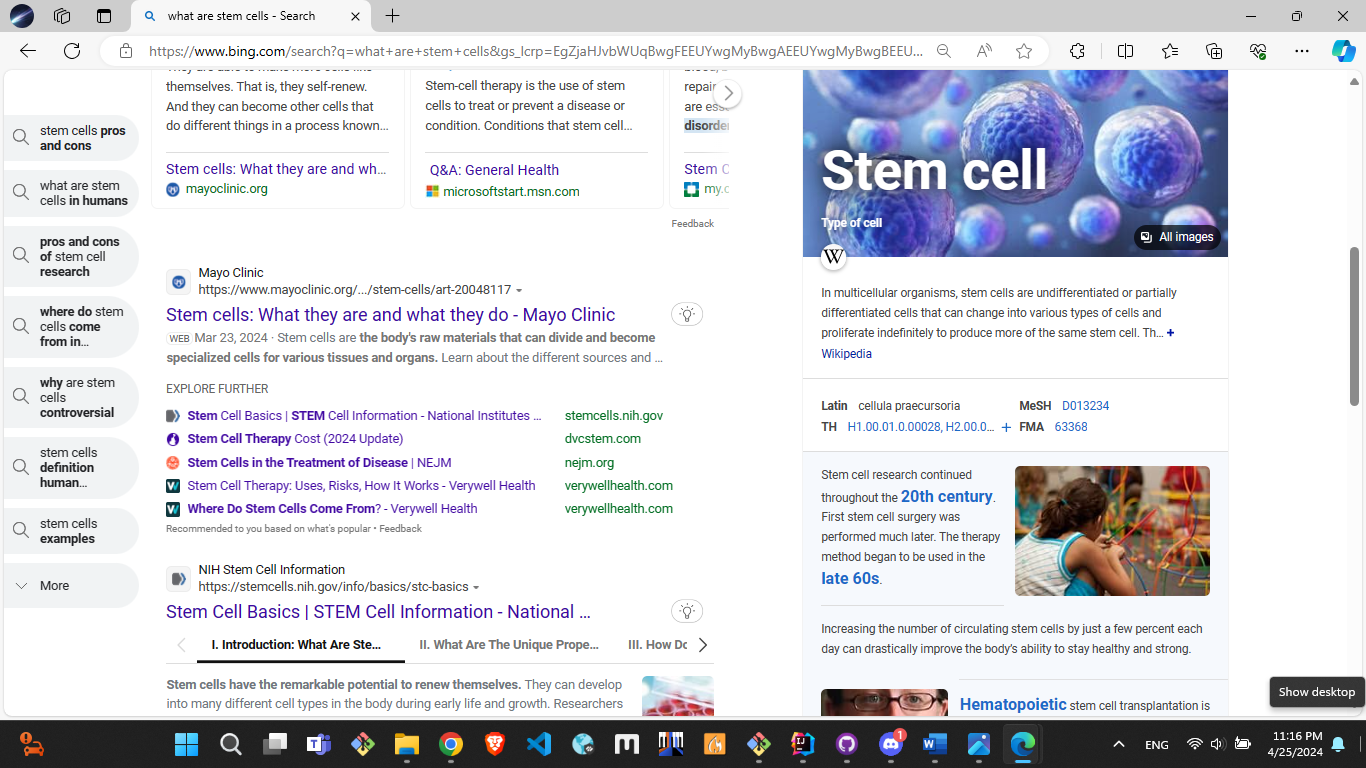
Task: Open Visual Studio Code from taskbar
Action: (539, 744)
